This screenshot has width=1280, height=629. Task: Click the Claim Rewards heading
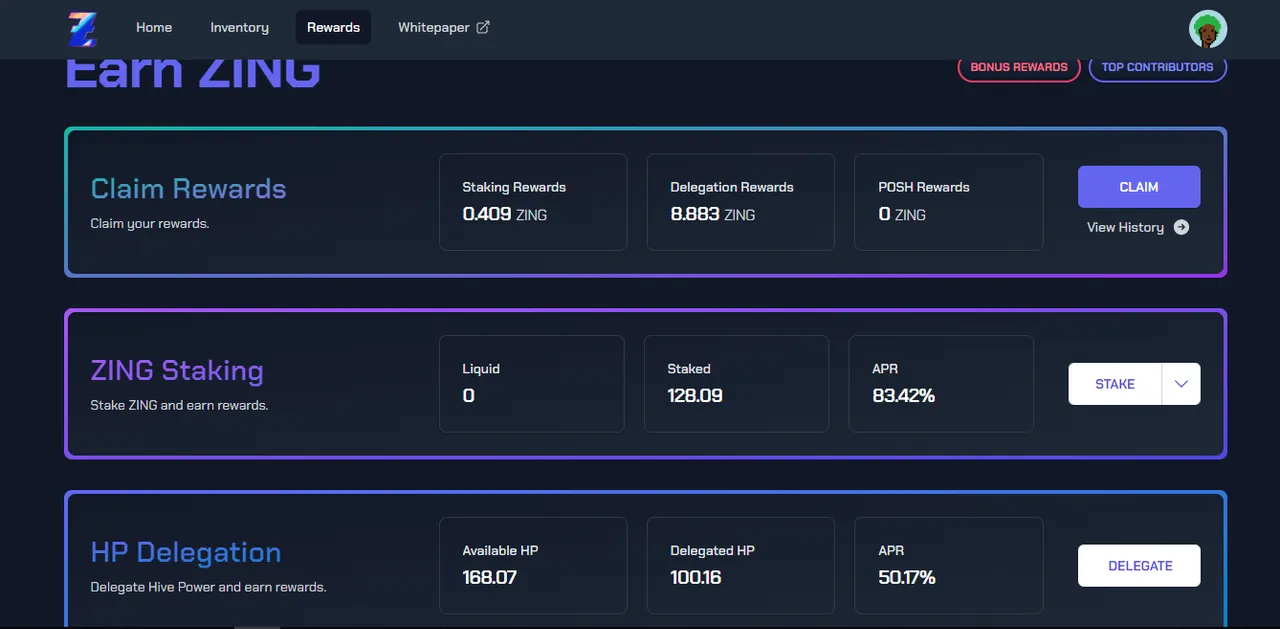point(188,189)
